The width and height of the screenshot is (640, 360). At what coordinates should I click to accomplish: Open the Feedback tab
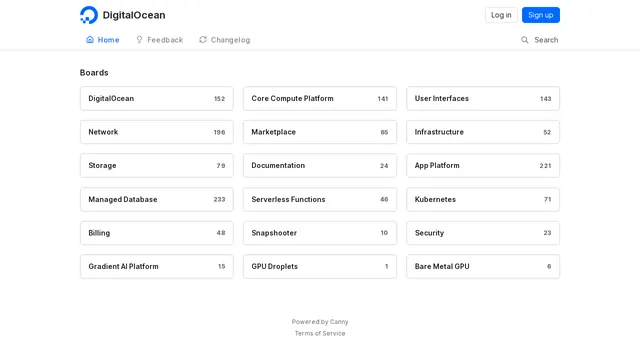[159, 40]
